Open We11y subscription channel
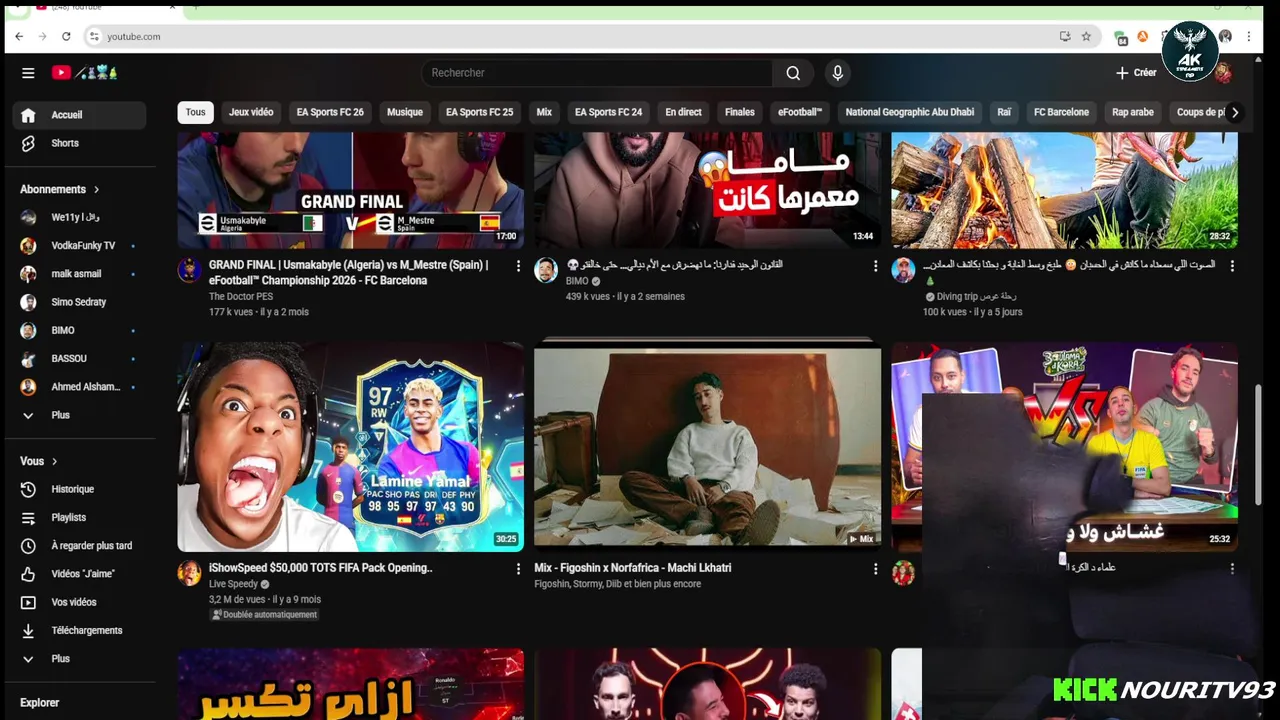Image resolution: width=1280 pixels, height=720 pixels. tap(80, 217)
